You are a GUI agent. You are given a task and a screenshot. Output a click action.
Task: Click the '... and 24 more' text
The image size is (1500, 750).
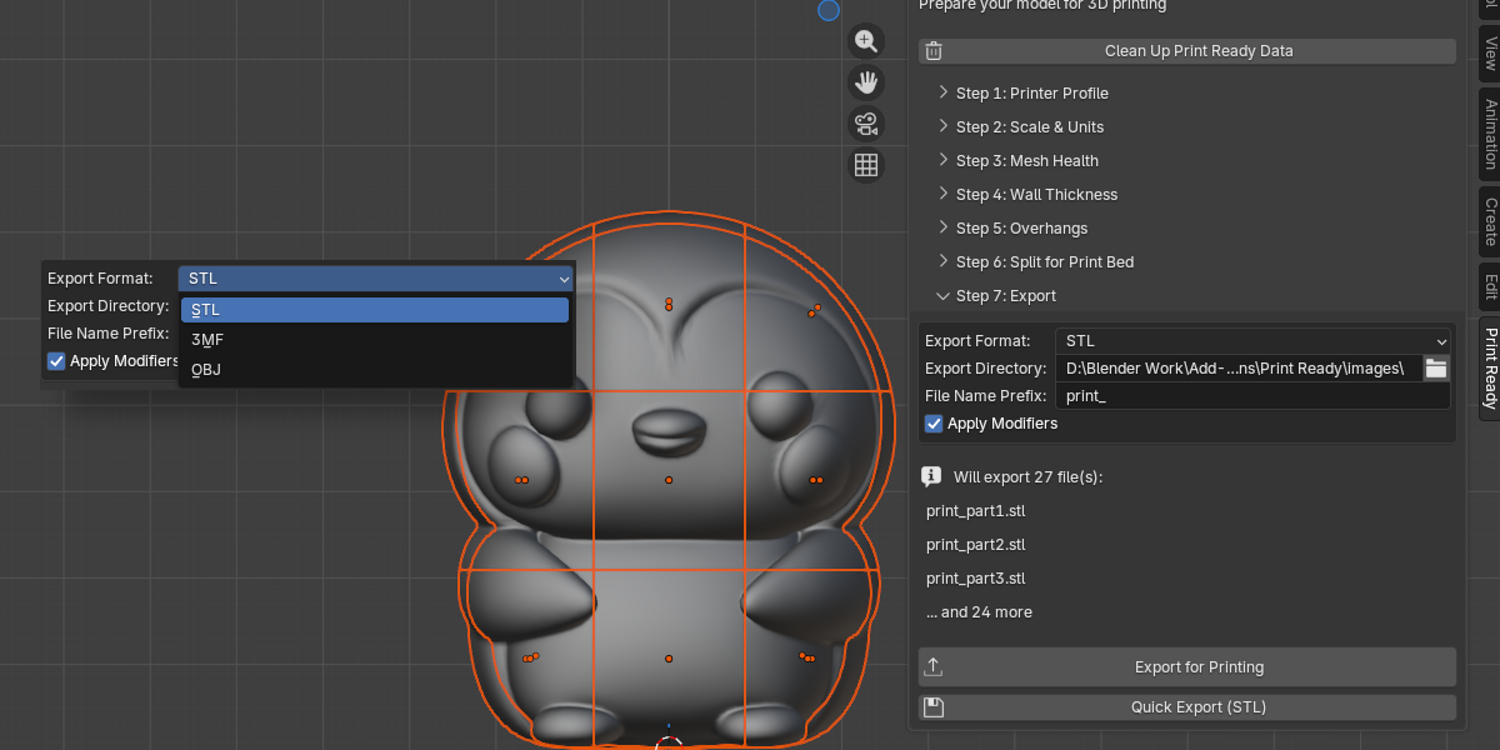pos(979,612)
